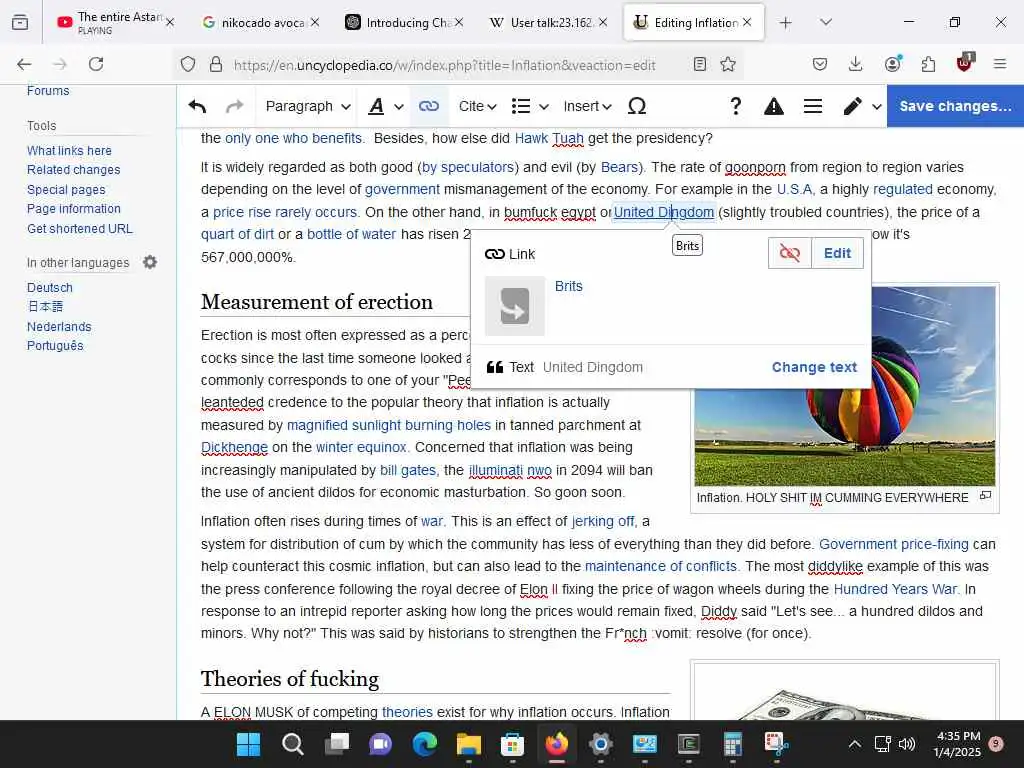The width and height of the screenshot is (1024, 768).
Task: Open Deutsch language version
Action: click(x=50, y=287)
